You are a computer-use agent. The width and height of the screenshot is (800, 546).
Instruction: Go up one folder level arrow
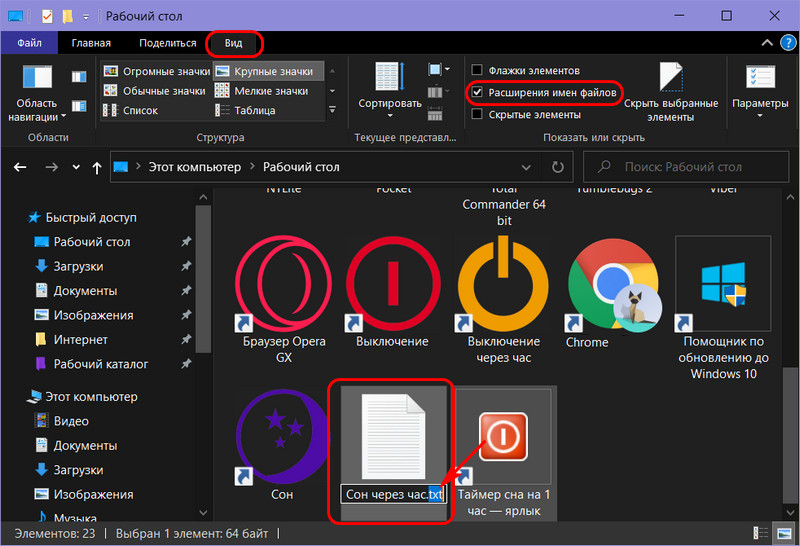tap(96, 167)
